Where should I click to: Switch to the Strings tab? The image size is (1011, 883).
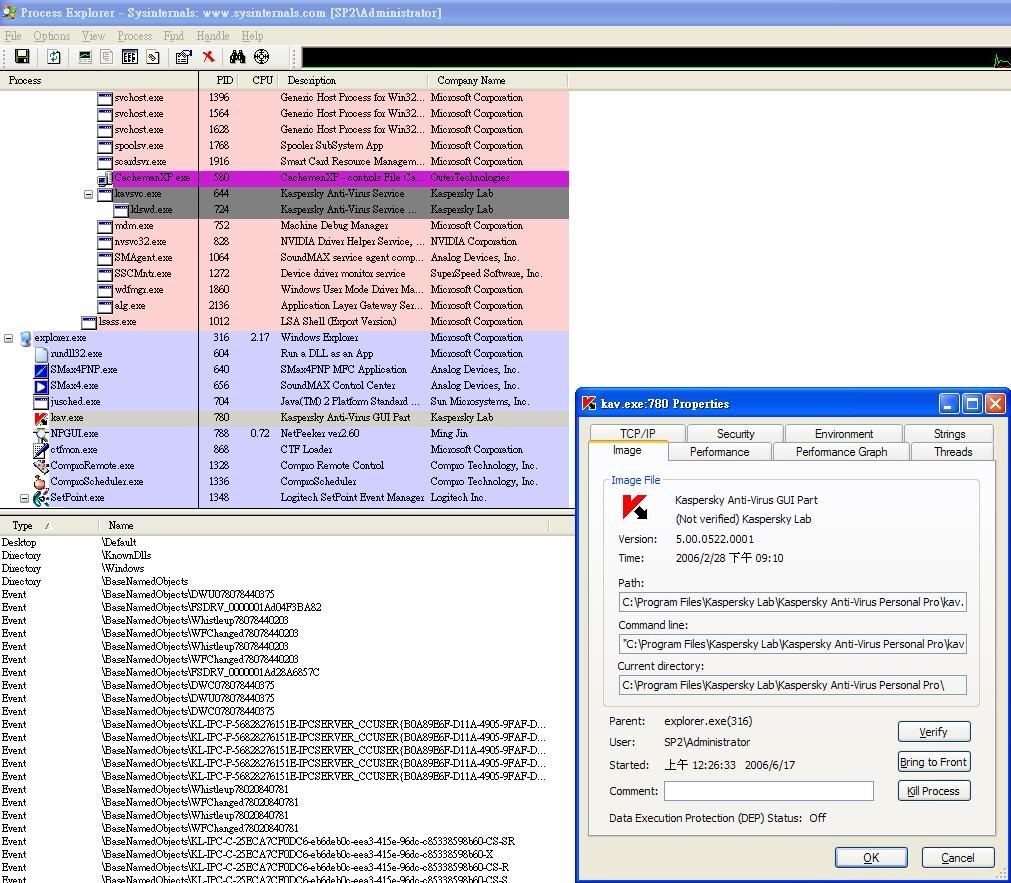pos(949,433)
